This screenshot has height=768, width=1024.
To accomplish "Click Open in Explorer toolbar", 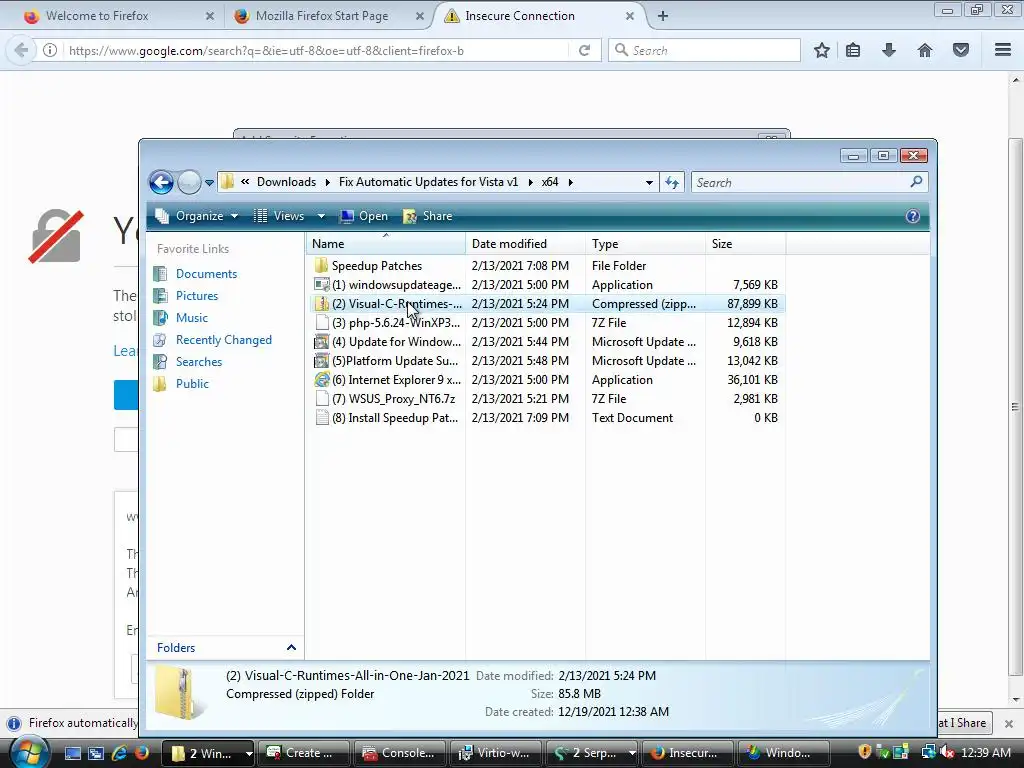I will point(364,216).
